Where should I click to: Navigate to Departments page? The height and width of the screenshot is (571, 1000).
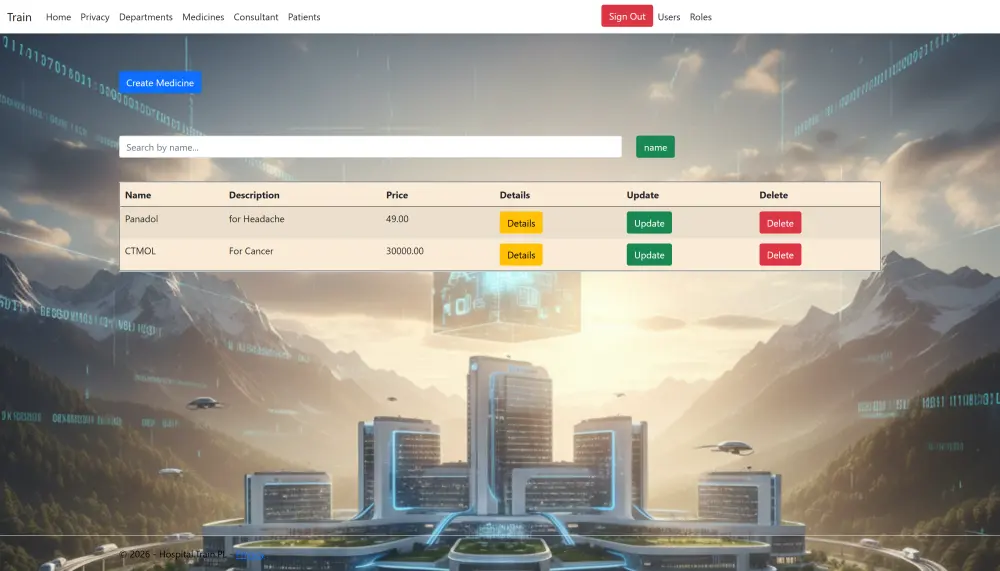pos(146,17)
